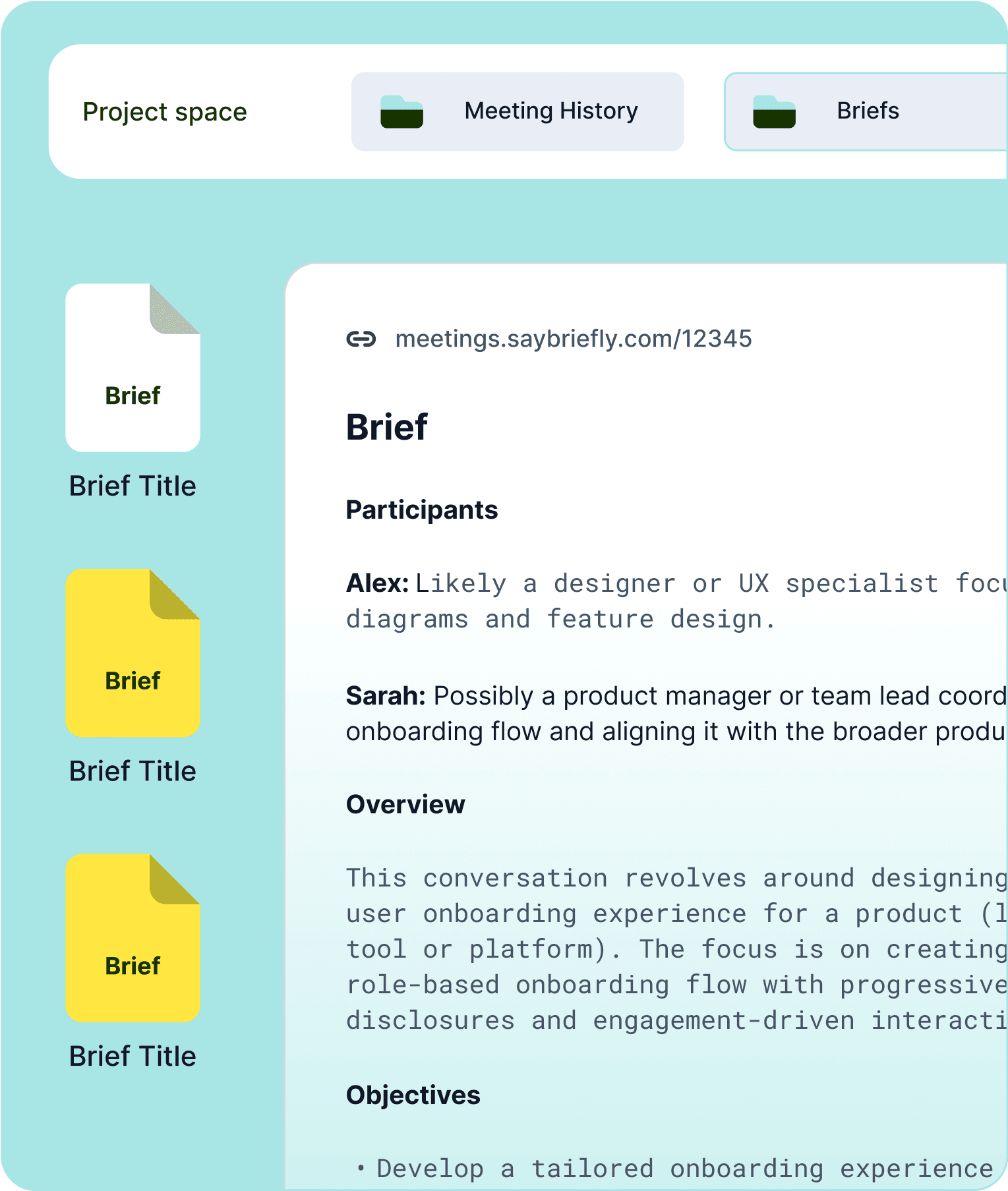Open the first yellow Brief file icon
This screenshot has width=1008, height=1191.
tap(133, 653)
